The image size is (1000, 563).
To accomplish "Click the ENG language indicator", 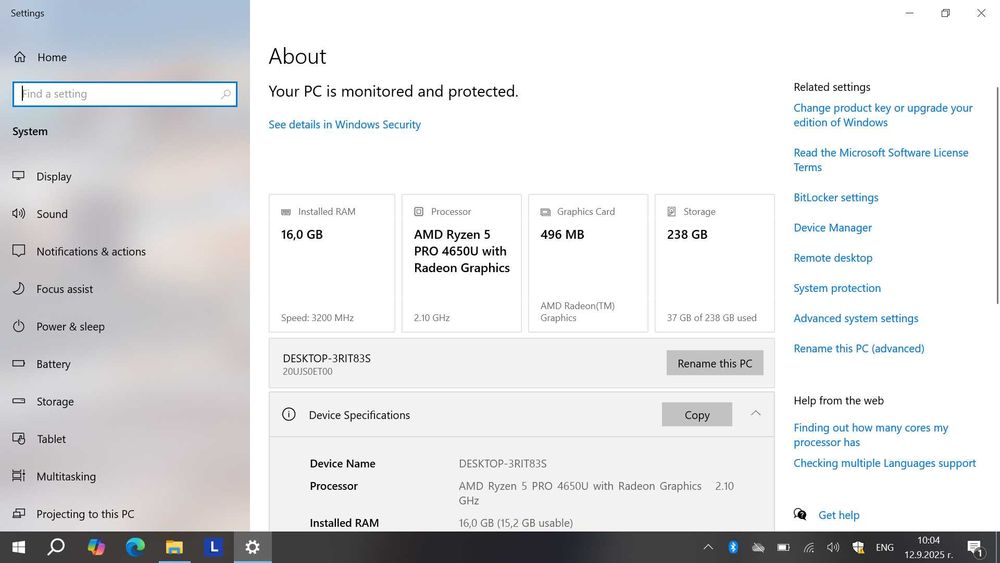I will coord(885,547).
